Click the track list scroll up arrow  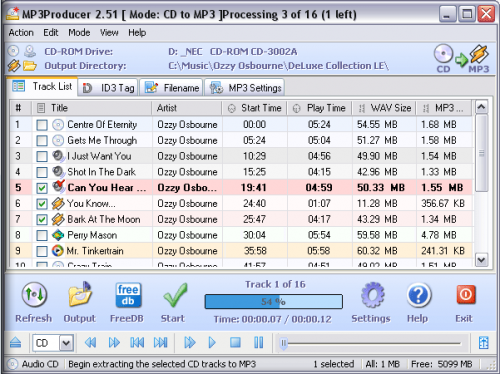481,107
